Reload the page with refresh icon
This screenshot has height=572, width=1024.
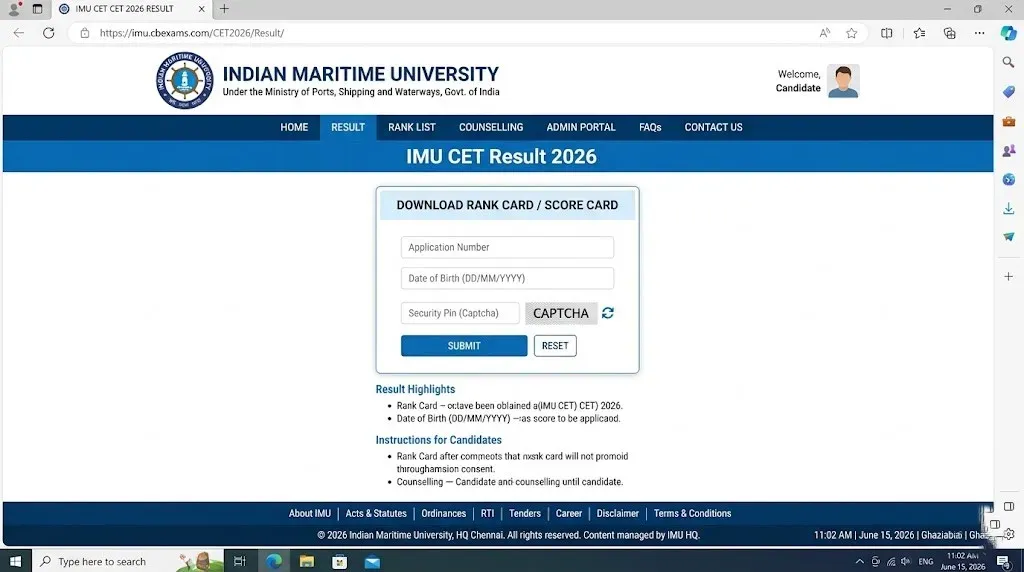[48, 33]
